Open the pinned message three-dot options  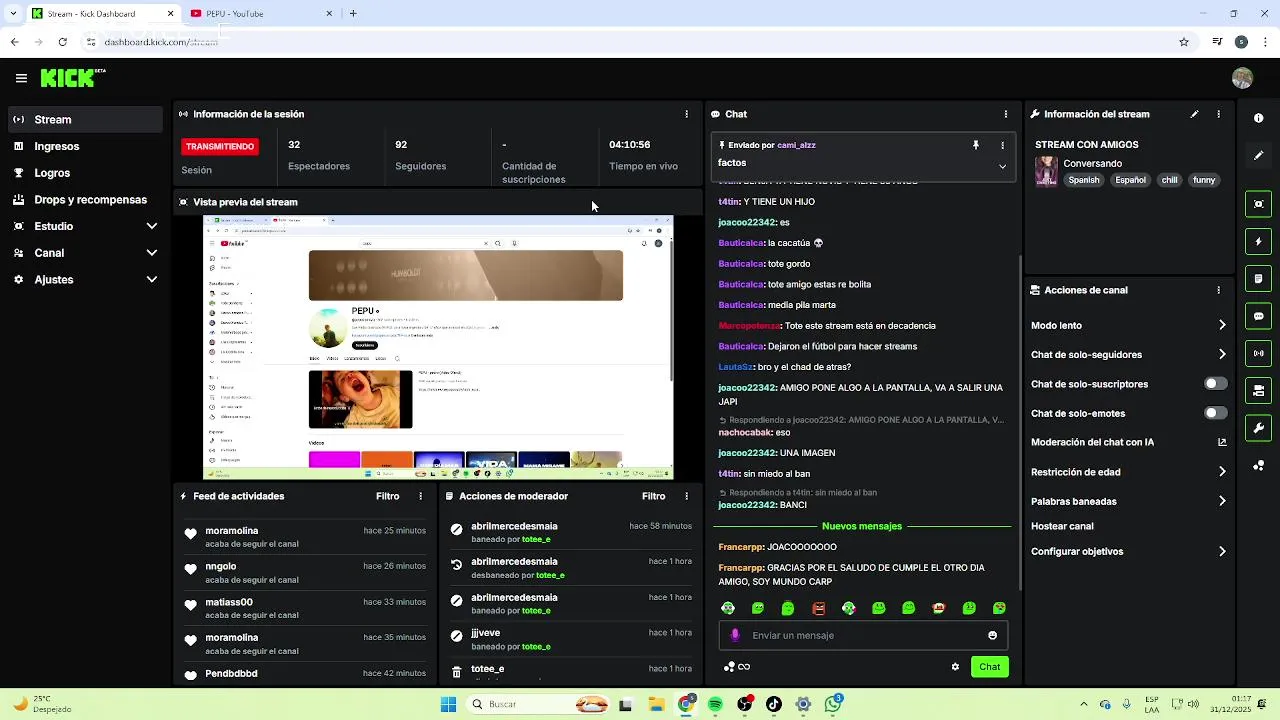coord(1002,145)
